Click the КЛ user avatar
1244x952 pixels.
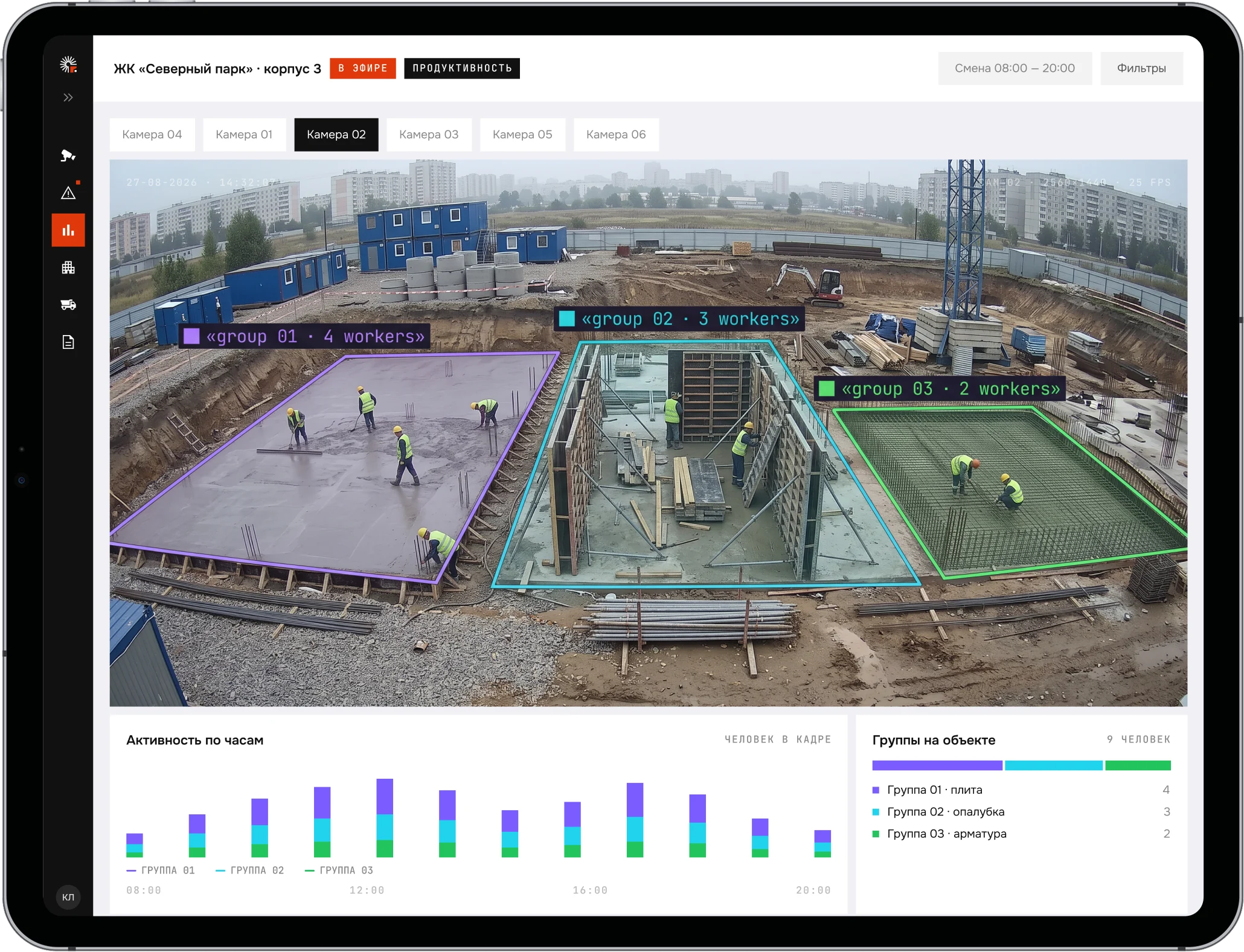(x=68, y=897)
